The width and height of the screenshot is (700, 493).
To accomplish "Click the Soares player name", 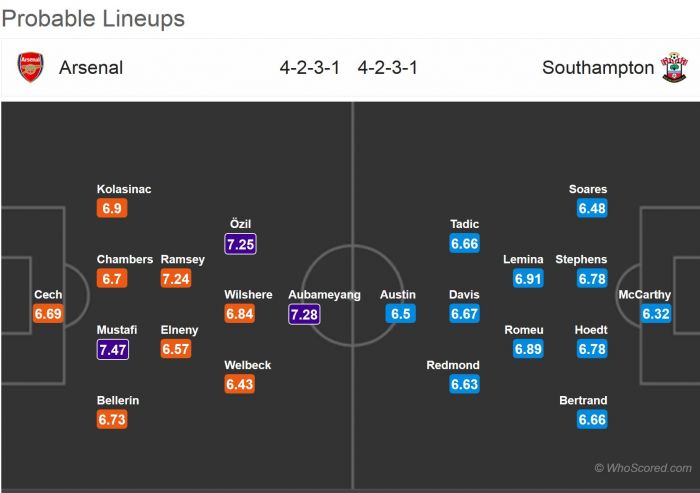I will click(588, 189).
